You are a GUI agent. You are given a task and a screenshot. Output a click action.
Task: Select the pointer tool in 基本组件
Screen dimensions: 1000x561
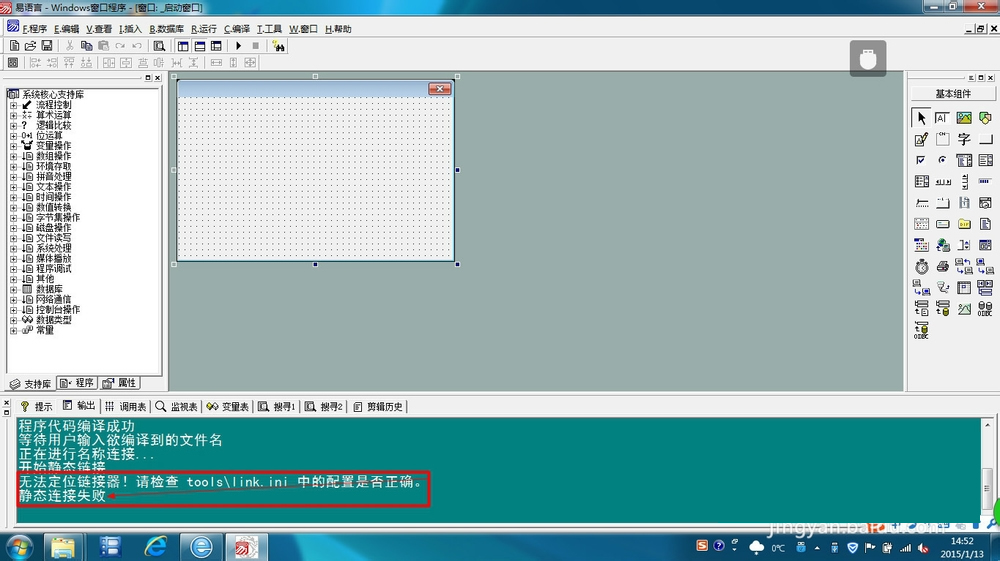[x=920, y=118]
